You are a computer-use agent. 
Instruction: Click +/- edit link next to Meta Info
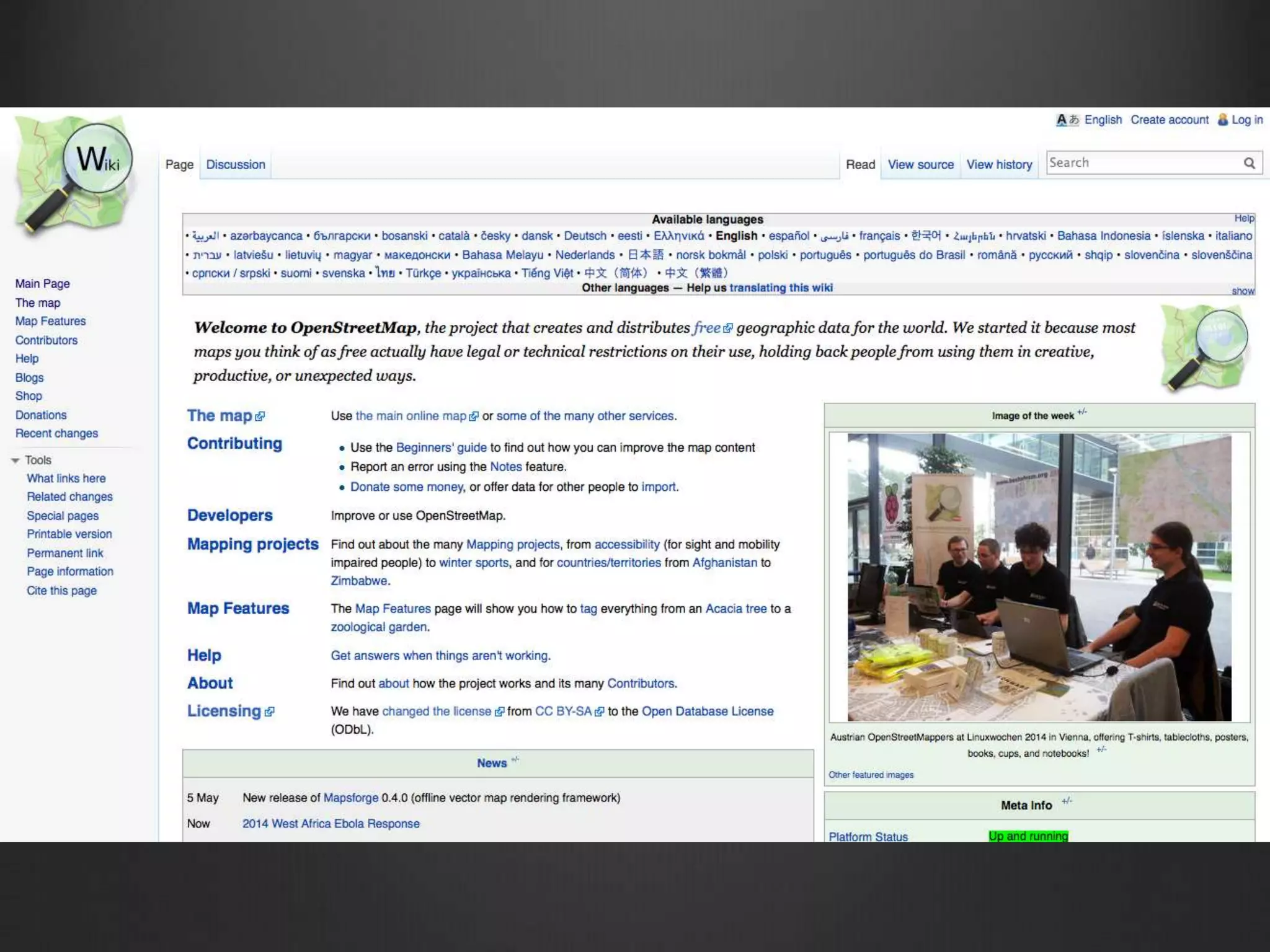click(x=1067, y=801)
